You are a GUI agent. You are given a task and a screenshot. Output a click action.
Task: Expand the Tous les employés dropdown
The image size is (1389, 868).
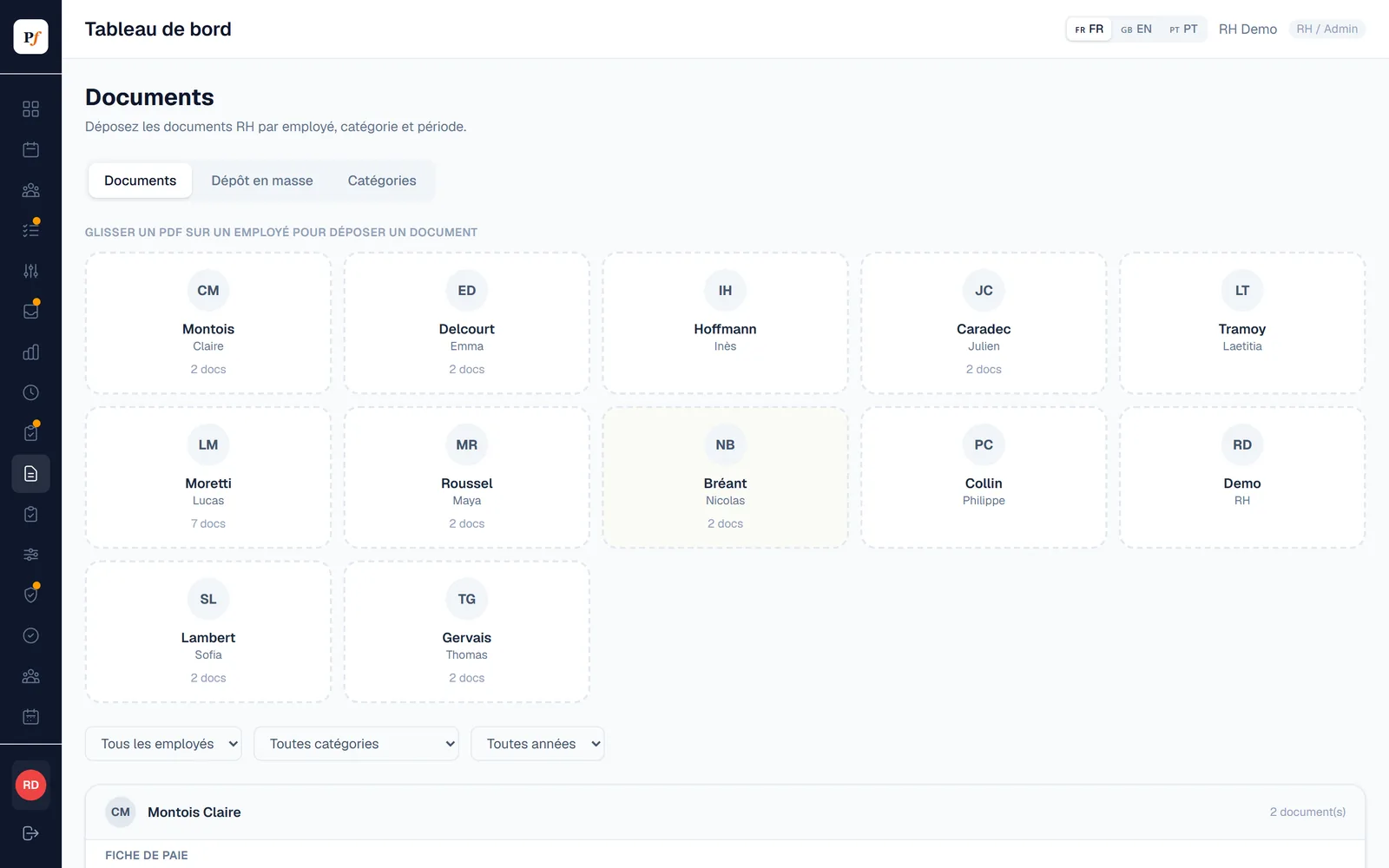(163, 744)
